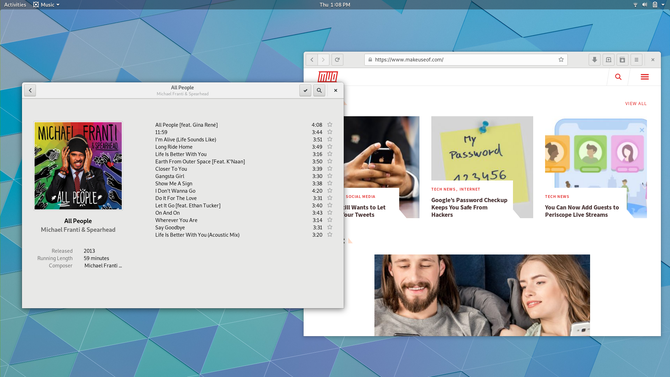Star the track All People feat. Gina Rene
This screenshot has width=670, height=377.
tap(329, 125)
